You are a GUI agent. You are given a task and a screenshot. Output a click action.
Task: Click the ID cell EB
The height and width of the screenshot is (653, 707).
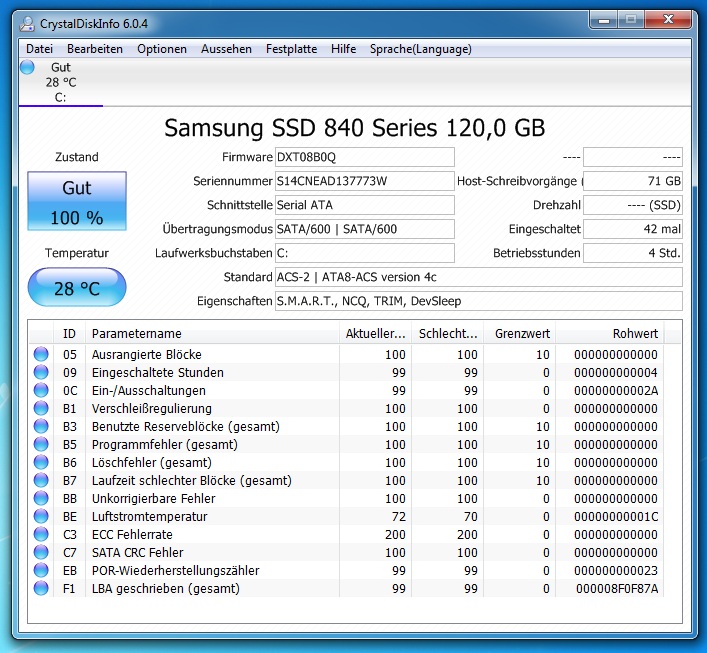(70, 570)
